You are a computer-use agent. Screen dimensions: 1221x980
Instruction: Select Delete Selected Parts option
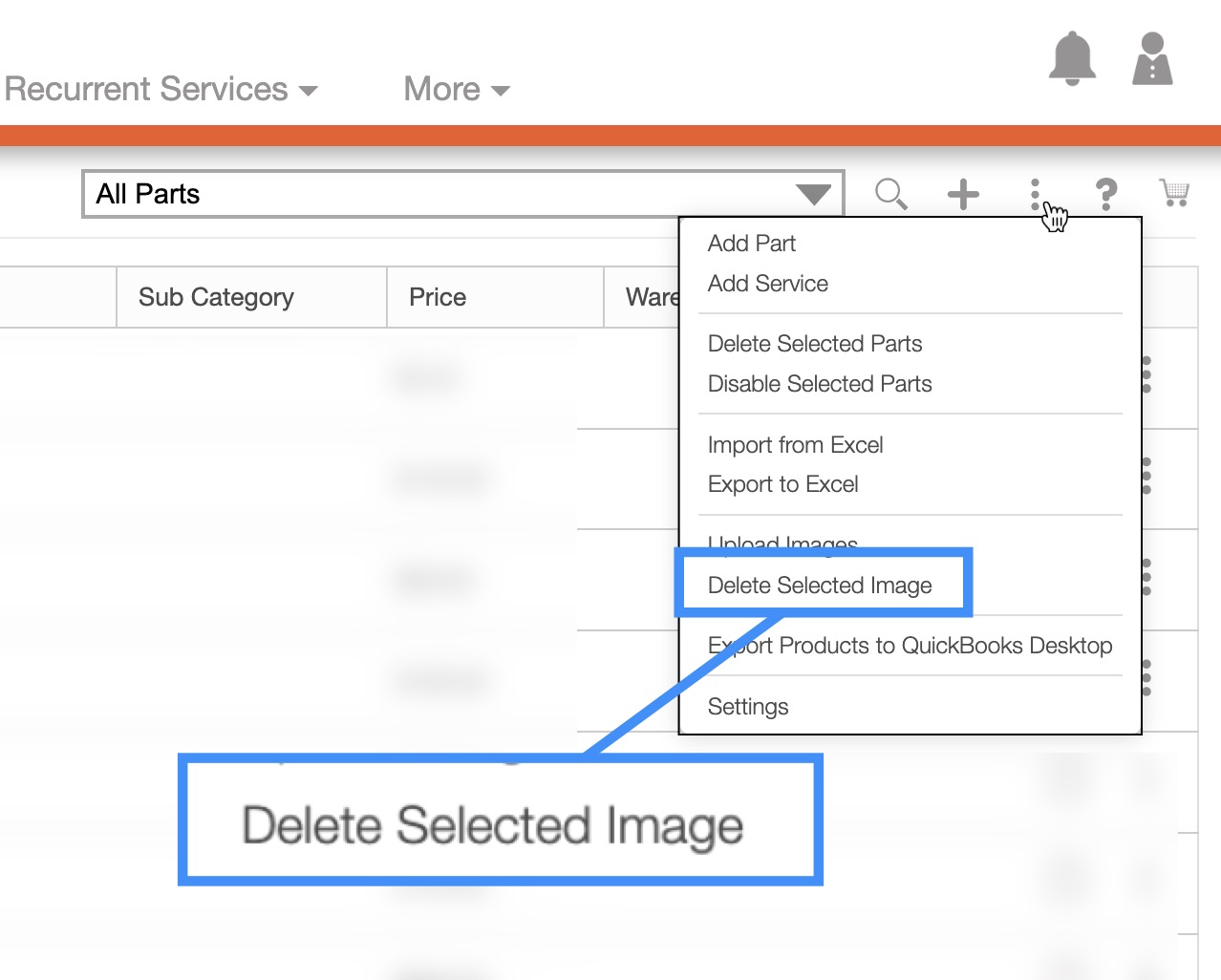(815, 344)
